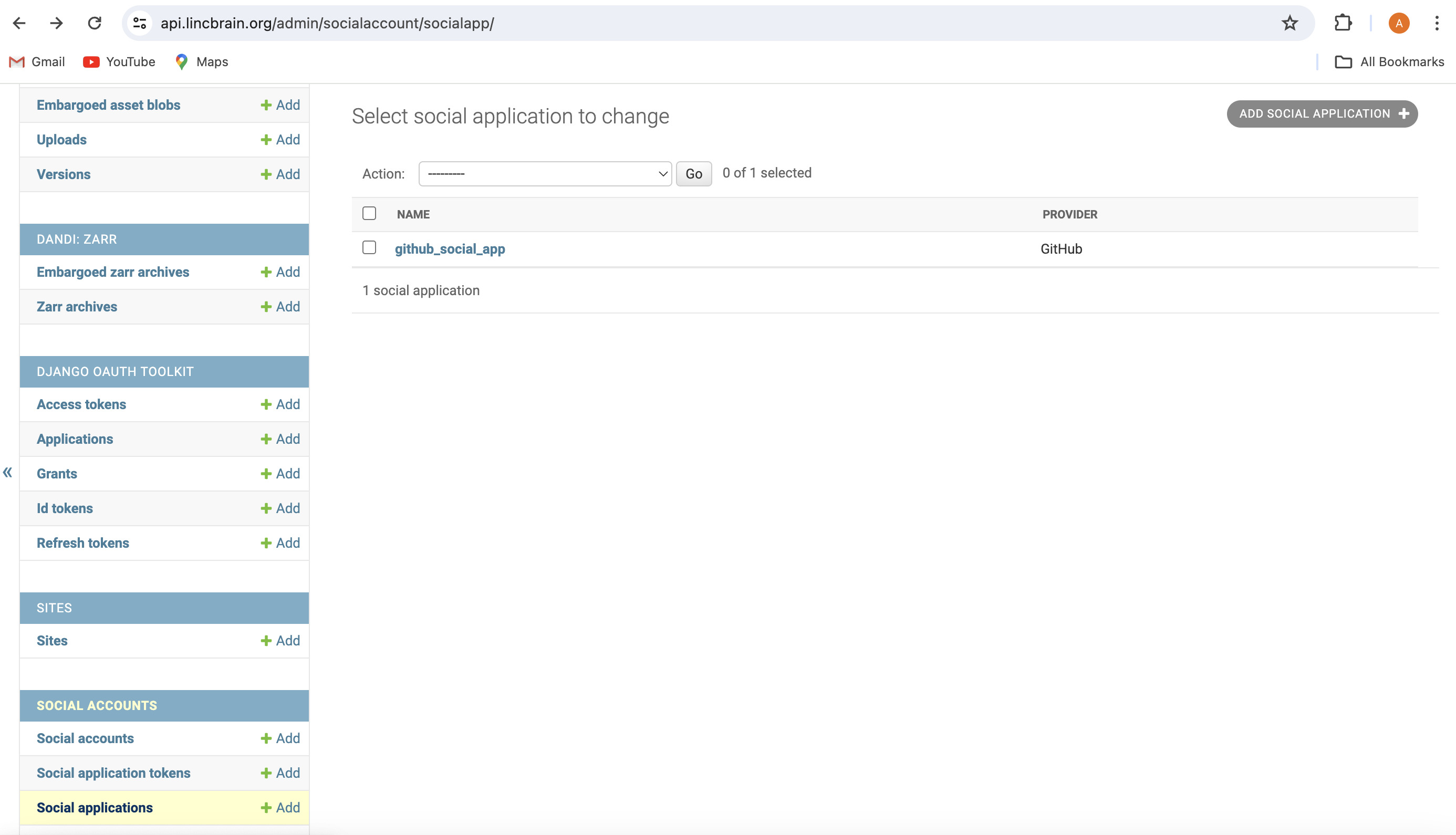Click the orange profile avatar icon

point(1399,23)
